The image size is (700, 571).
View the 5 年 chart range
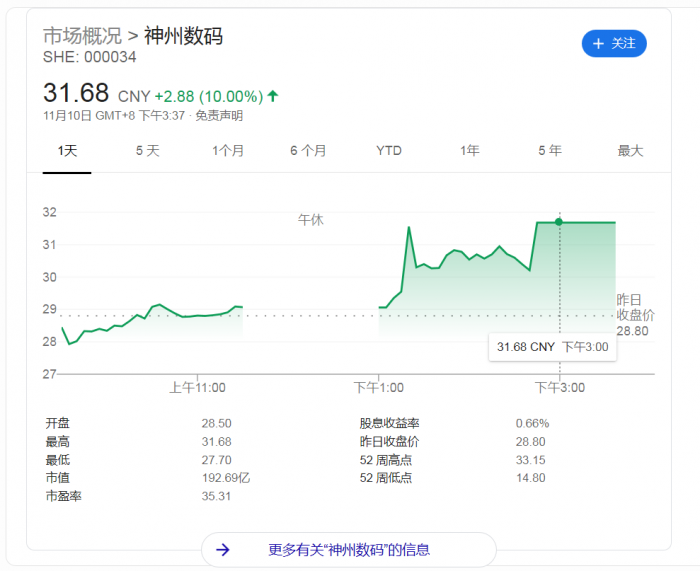549,151
